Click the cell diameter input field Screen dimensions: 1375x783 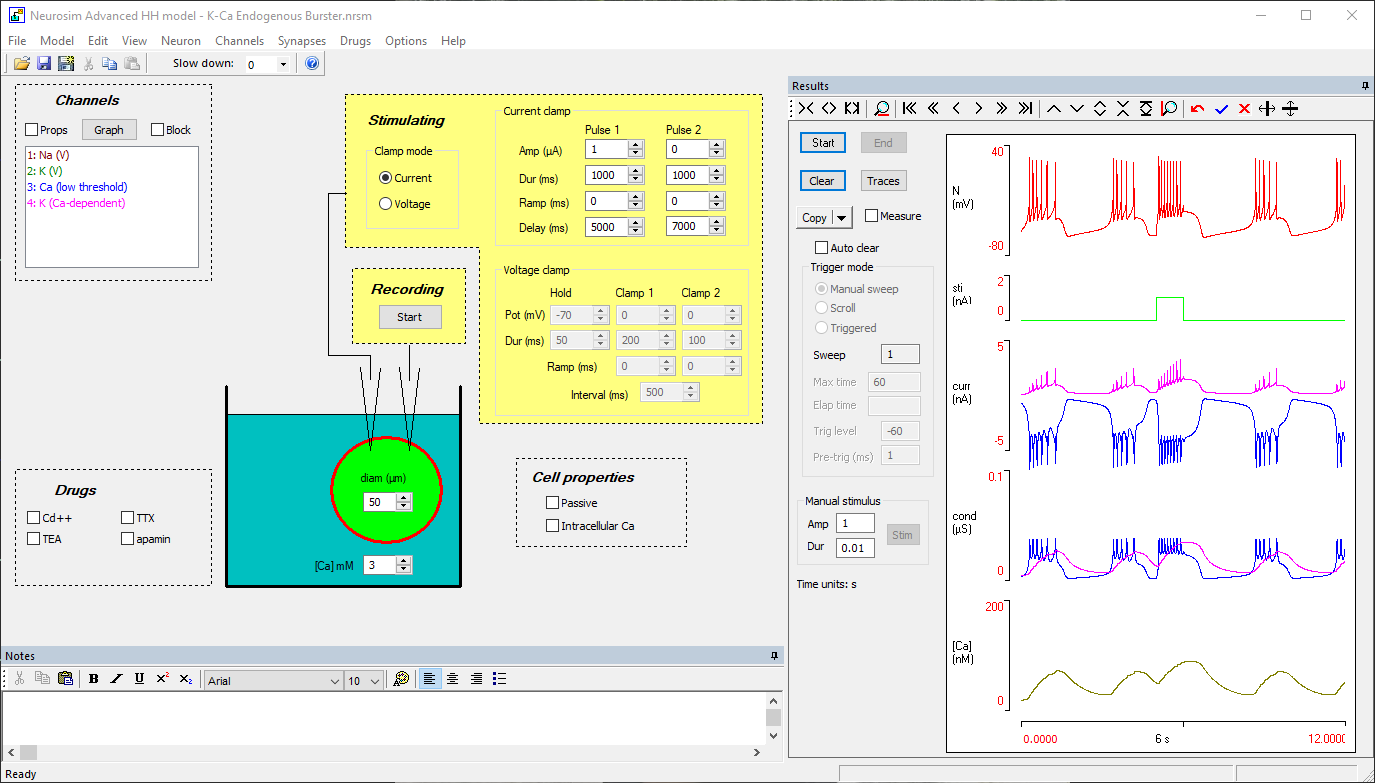378,502
